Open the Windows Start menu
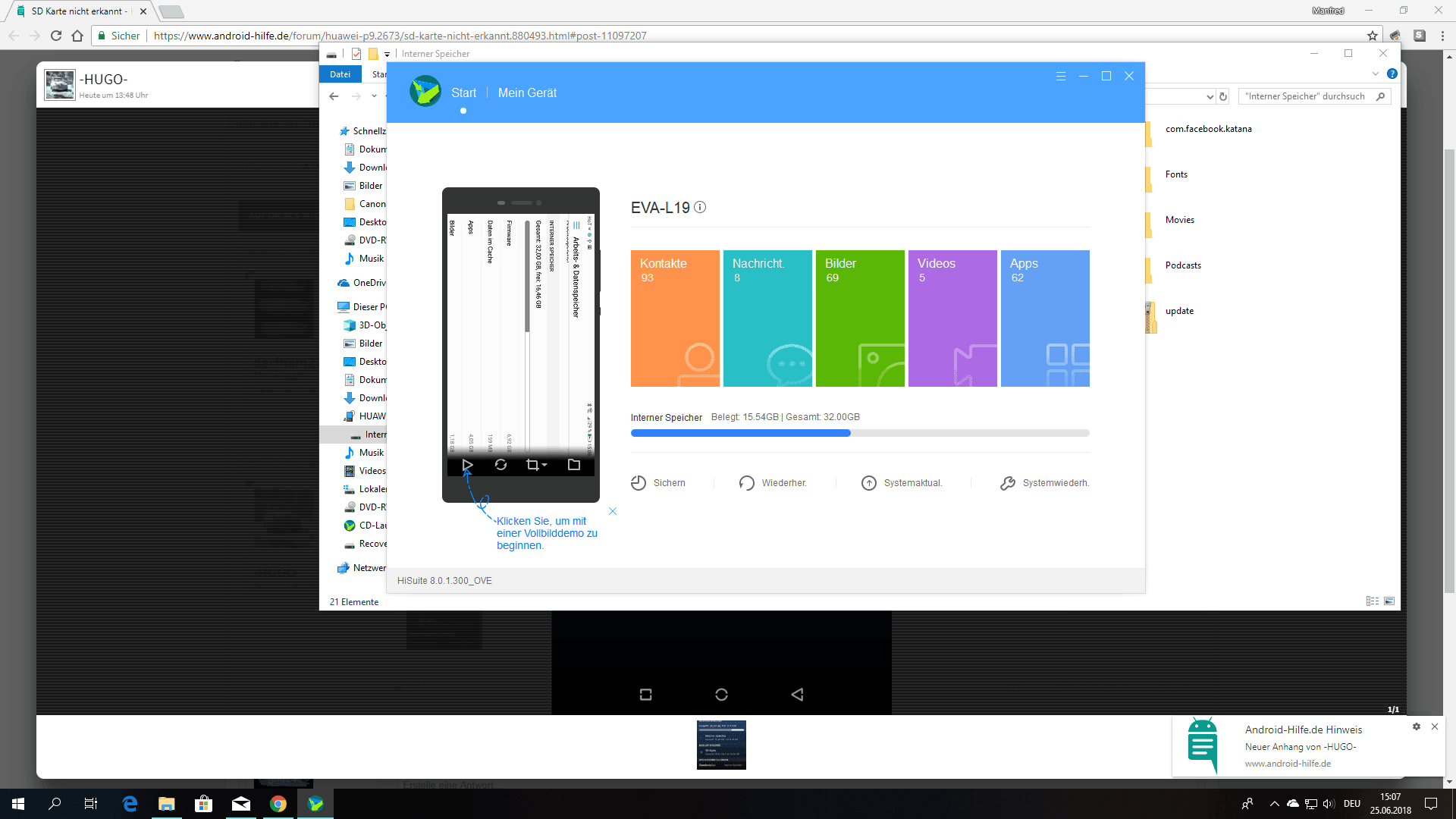Image resolution: width=1456 pixels, height=819 pixels. [18, 804]
